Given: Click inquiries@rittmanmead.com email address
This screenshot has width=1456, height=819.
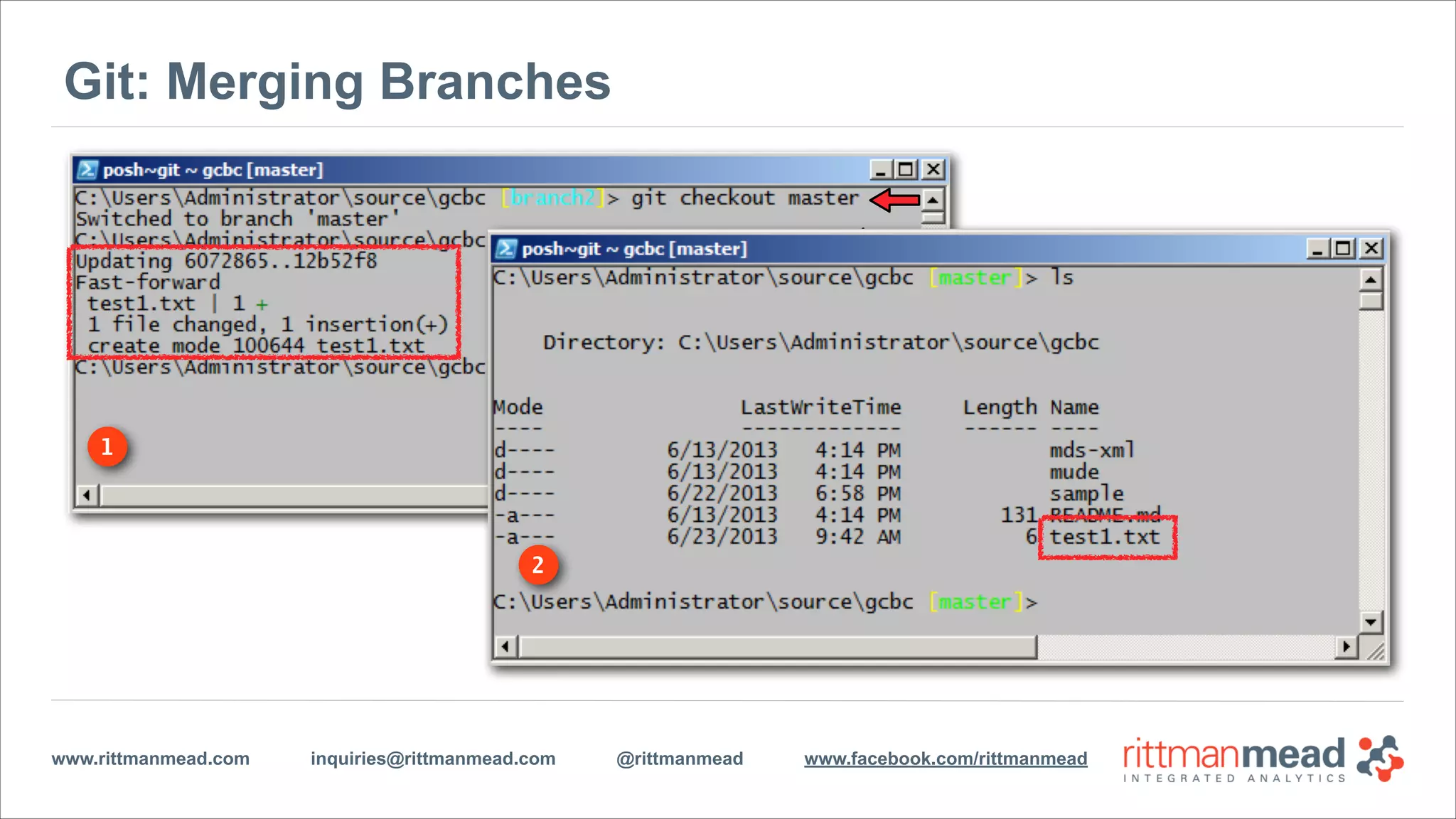Looking at the screenshot, I should 433,759.
